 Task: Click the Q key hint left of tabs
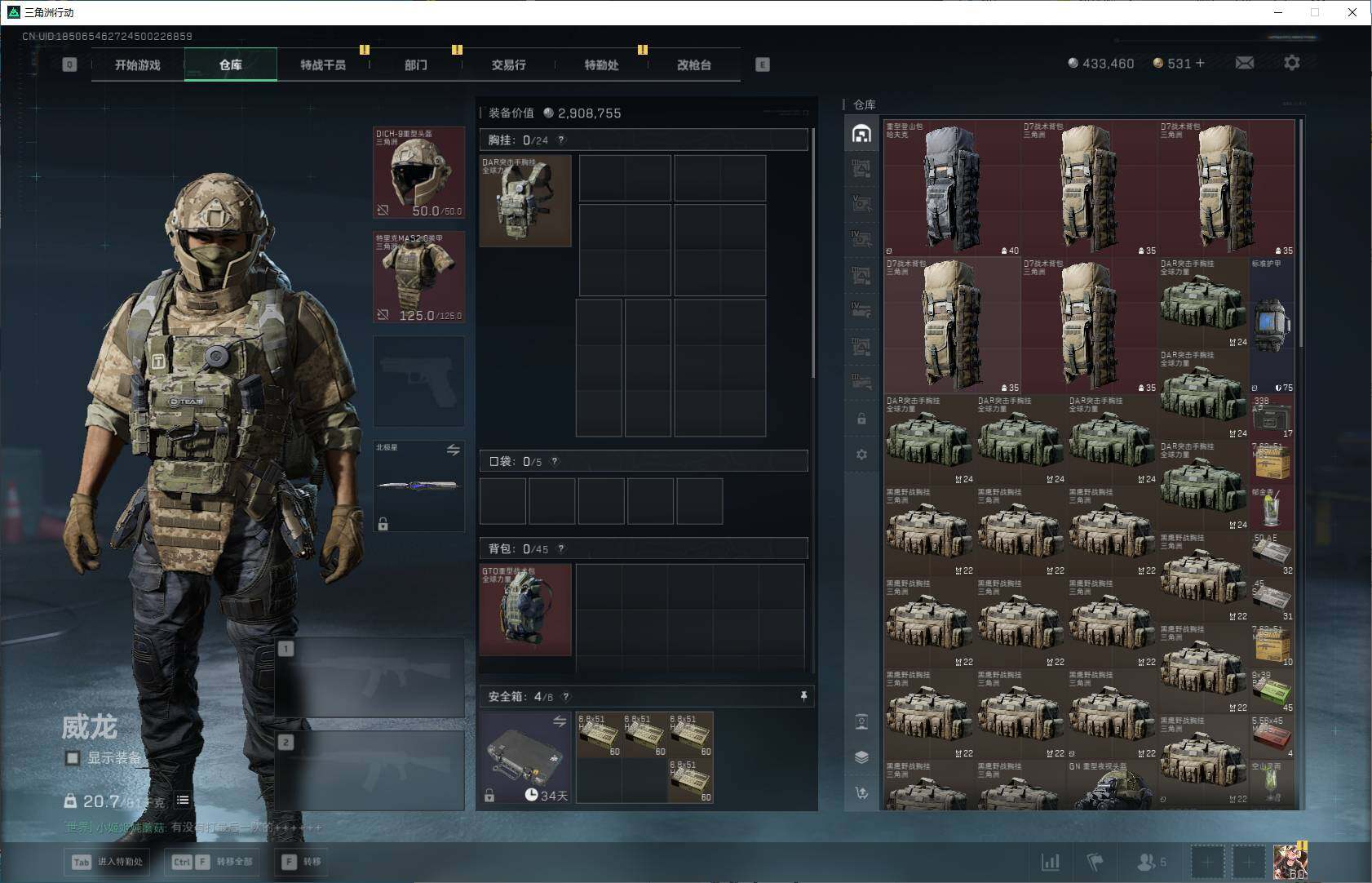click(69, 64)
